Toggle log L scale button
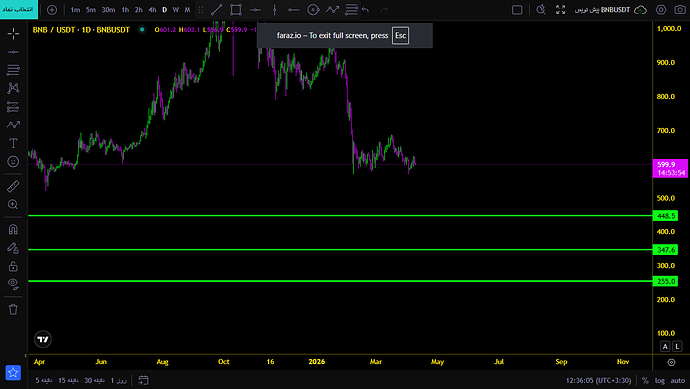This screenshot has width=690, height=389. point(677,347)
